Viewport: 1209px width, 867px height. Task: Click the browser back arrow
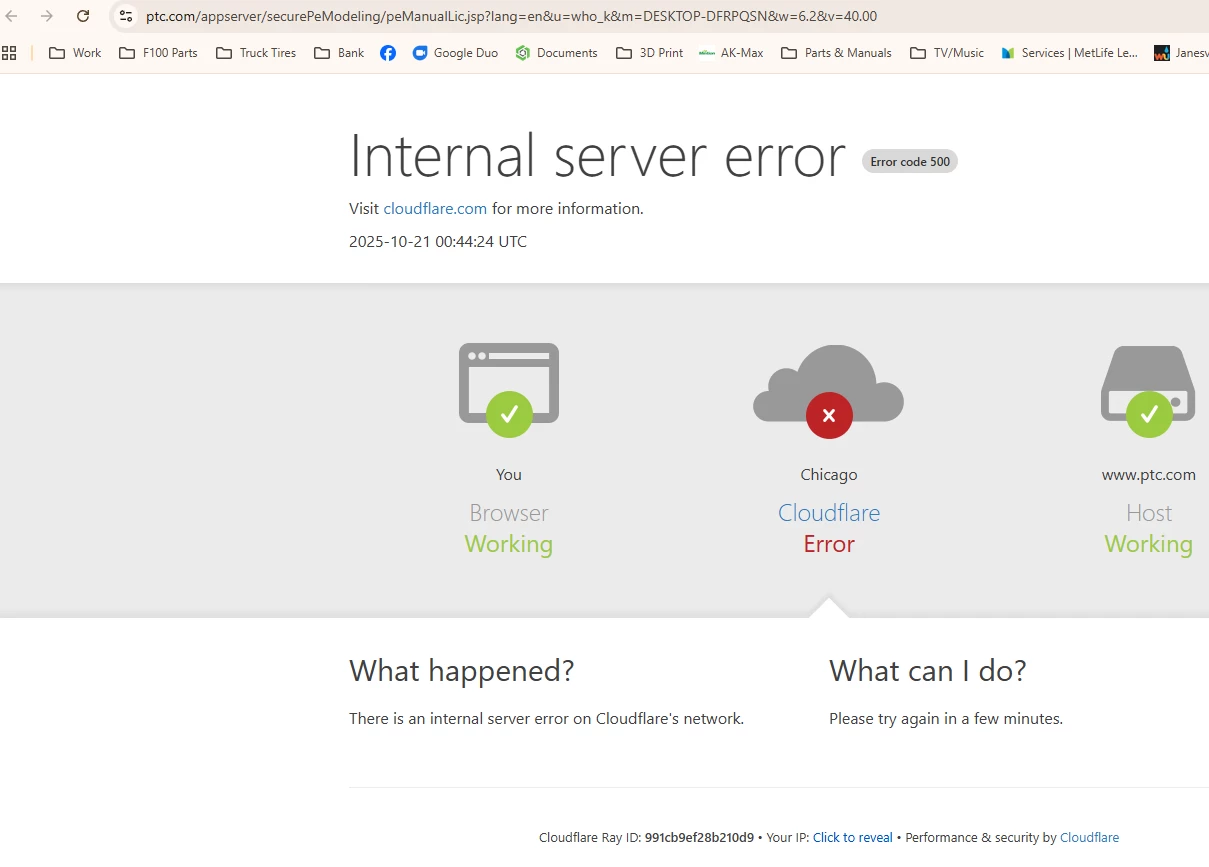click(12, 16)
